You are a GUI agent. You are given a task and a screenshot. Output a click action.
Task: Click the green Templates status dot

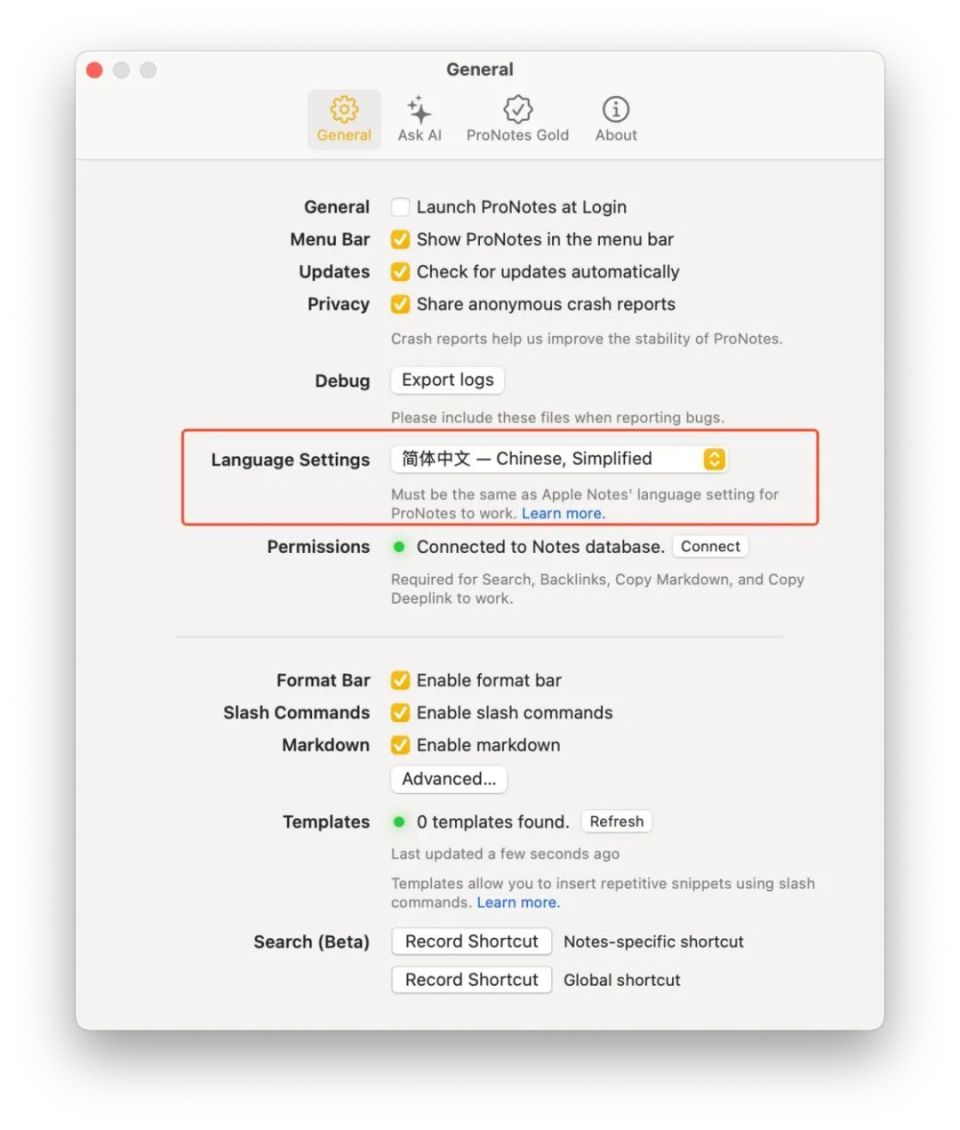tap(399, 822)
